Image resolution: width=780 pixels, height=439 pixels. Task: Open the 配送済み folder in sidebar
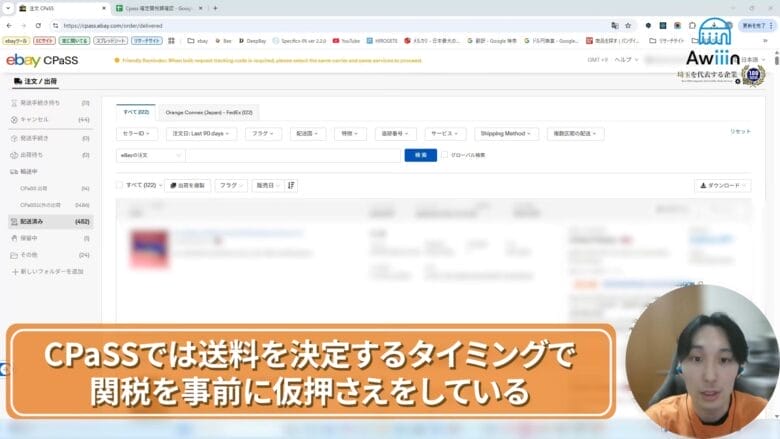[x=50, y=221]
